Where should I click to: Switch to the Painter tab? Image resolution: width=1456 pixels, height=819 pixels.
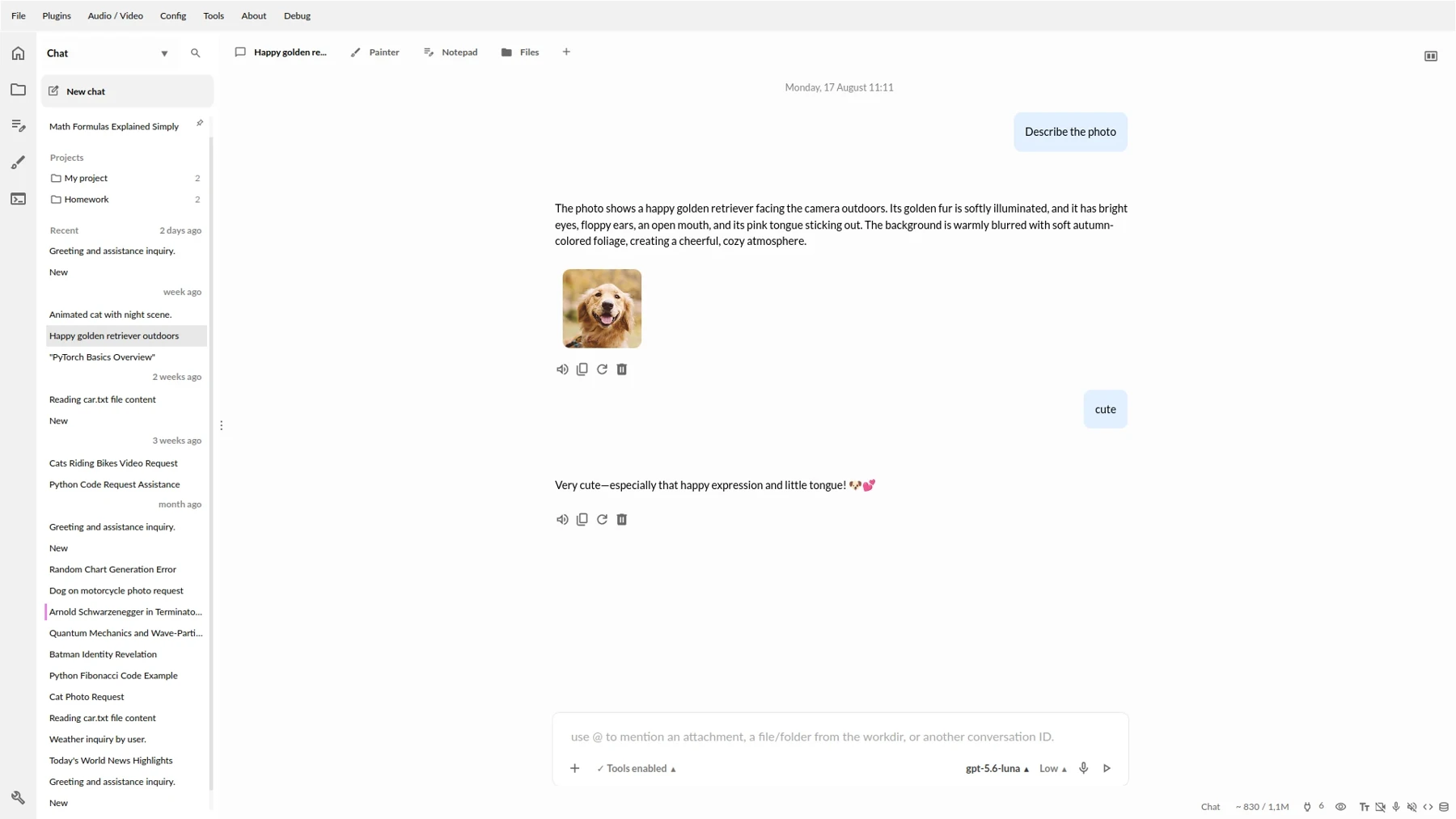(375, 53)
